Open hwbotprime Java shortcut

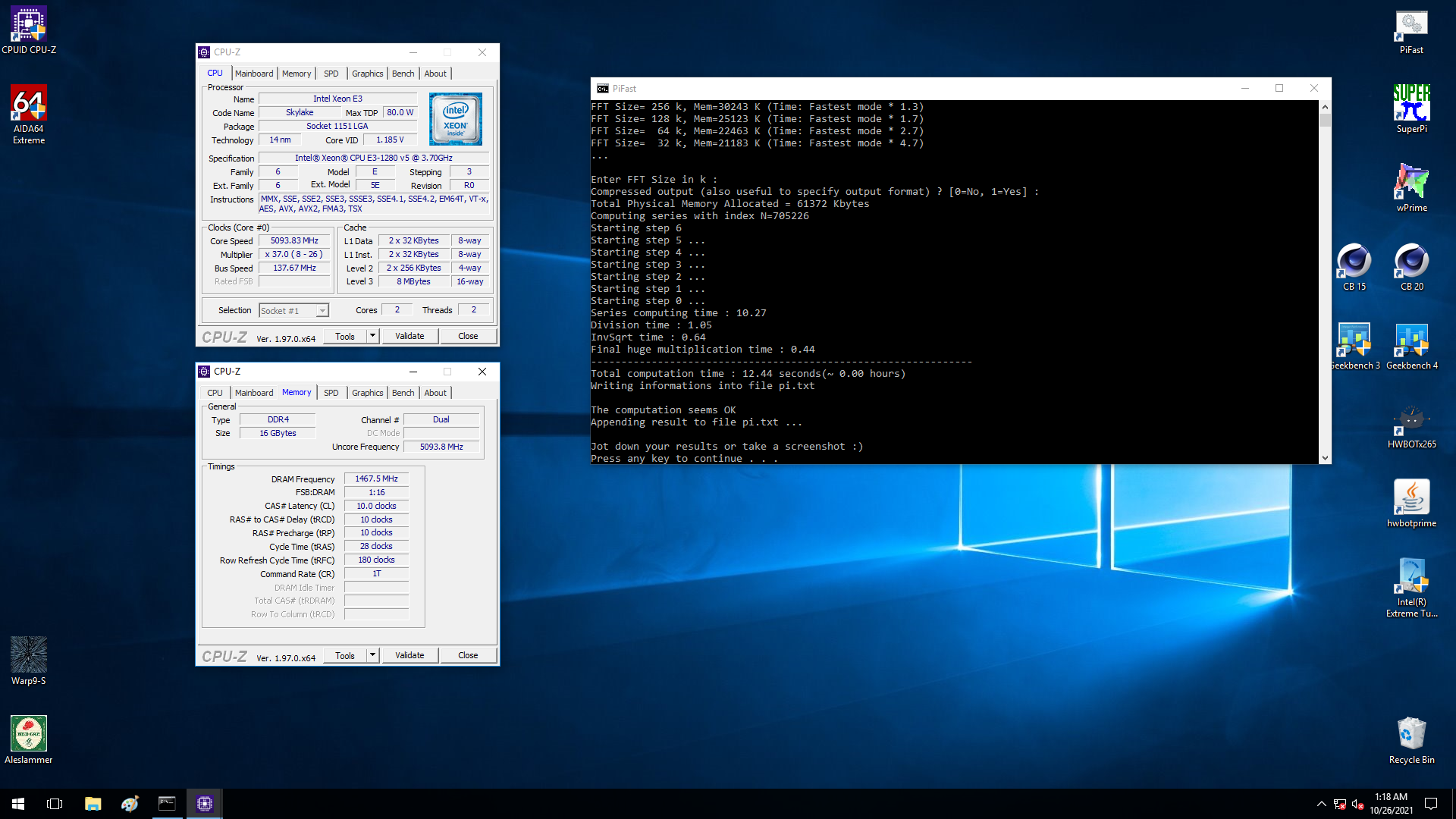coord(1411,504)
